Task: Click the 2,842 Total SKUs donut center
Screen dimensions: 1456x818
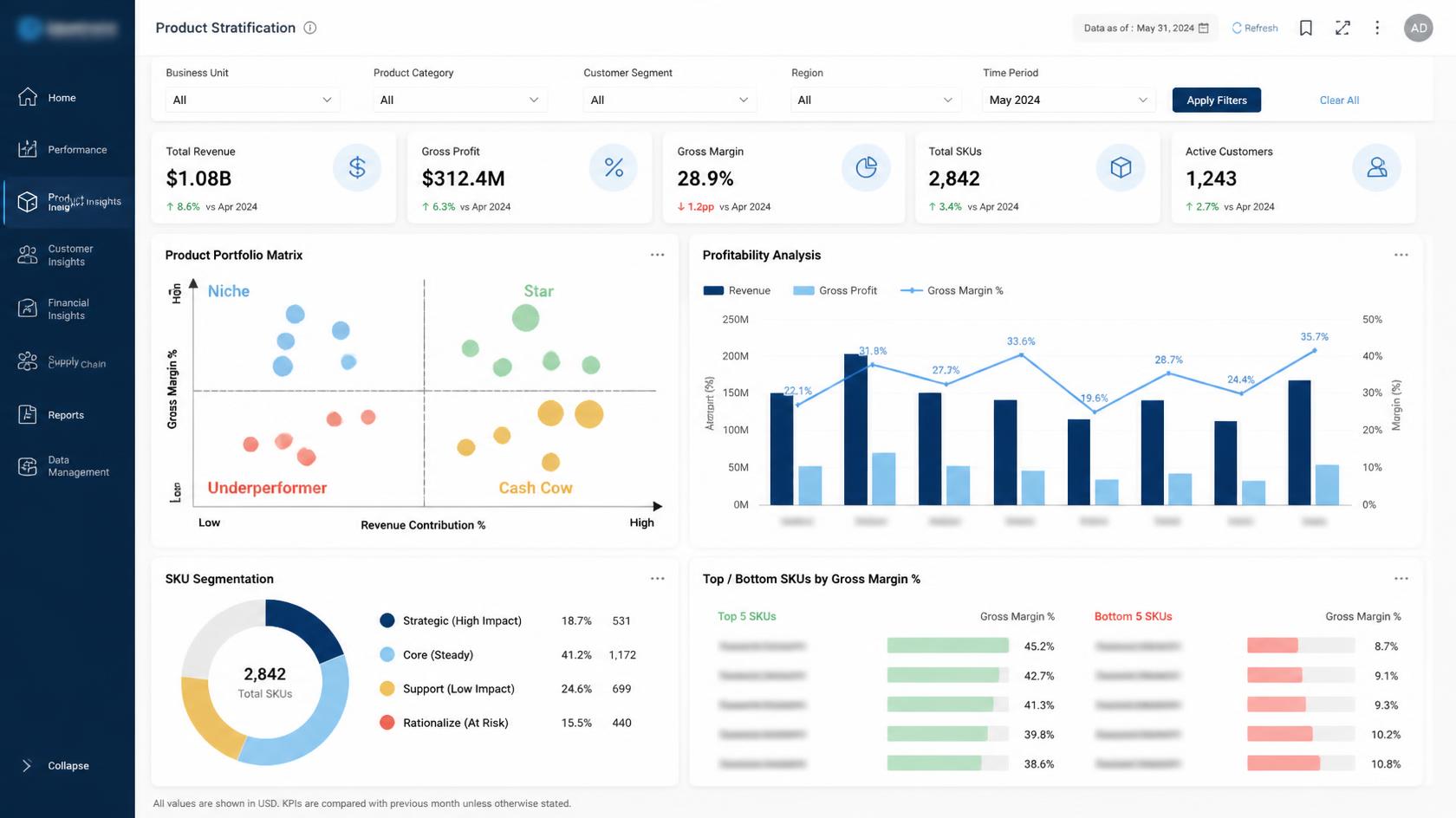Action: [265, 682]
